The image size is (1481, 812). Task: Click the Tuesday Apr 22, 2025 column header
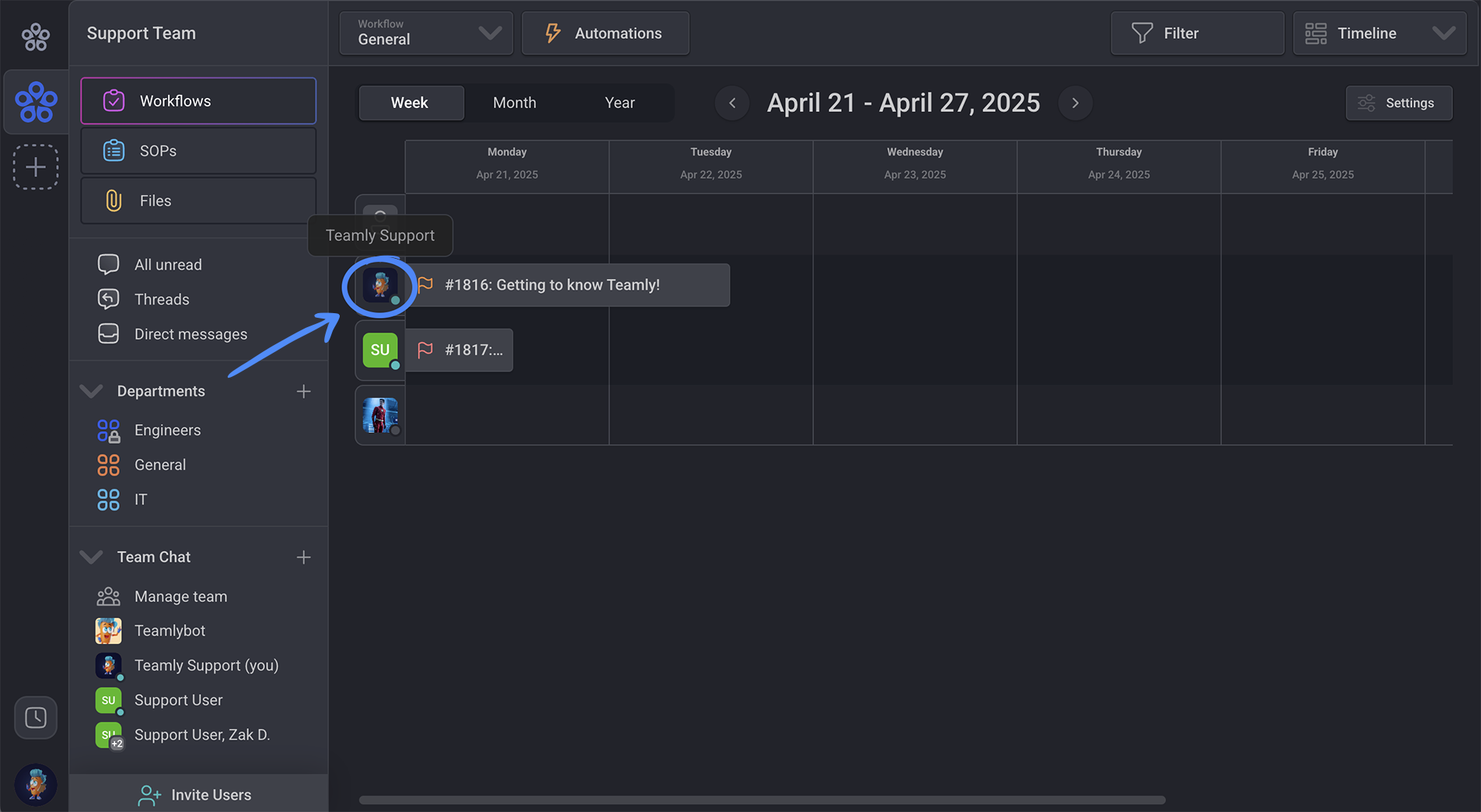(x=711, y=166)
